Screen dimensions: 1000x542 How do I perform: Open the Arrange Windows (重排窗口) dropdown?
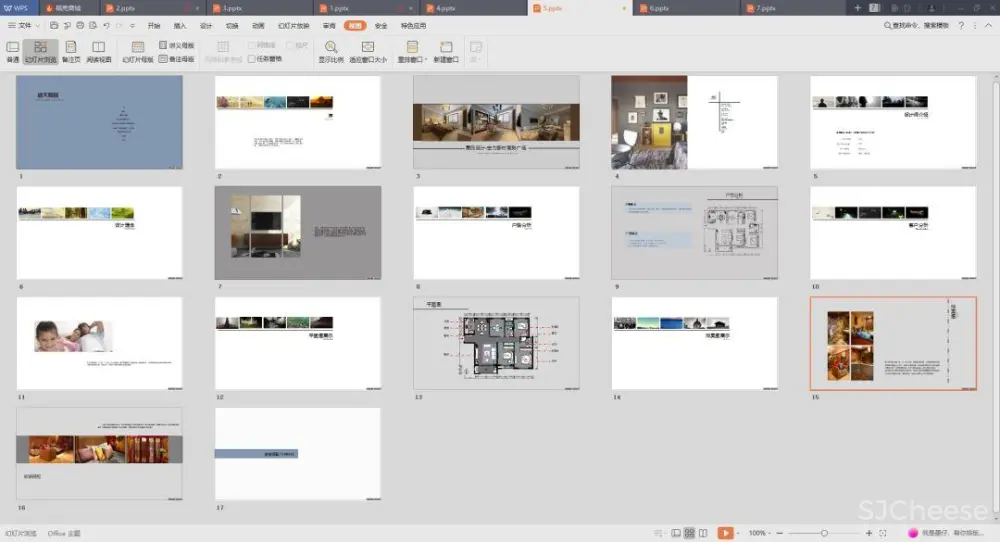[412, 51]
